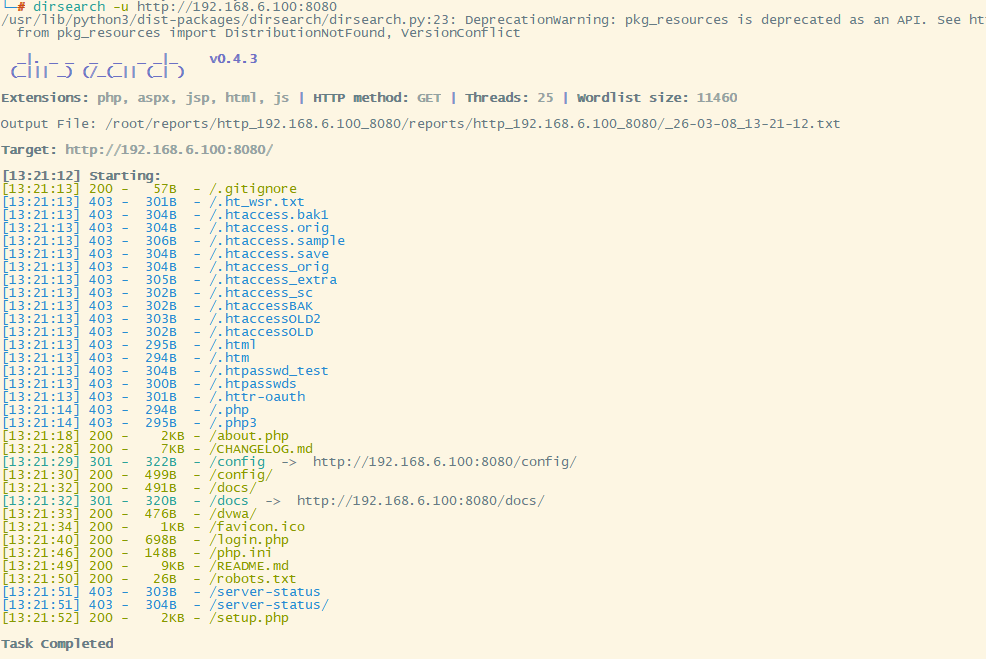986x659 pixels.
Task: Click the 7KB size of CHANGELOG.md
Action: tap(173, 449)
